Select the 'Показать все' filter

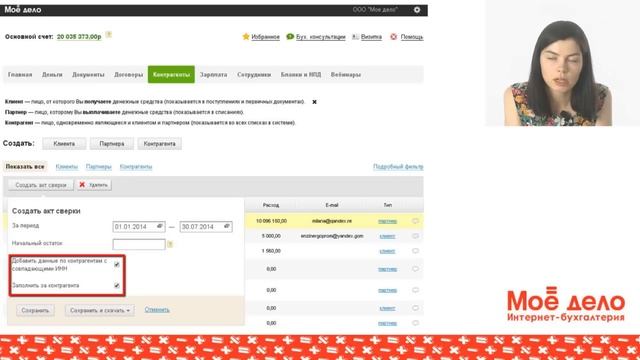point(25,167)
